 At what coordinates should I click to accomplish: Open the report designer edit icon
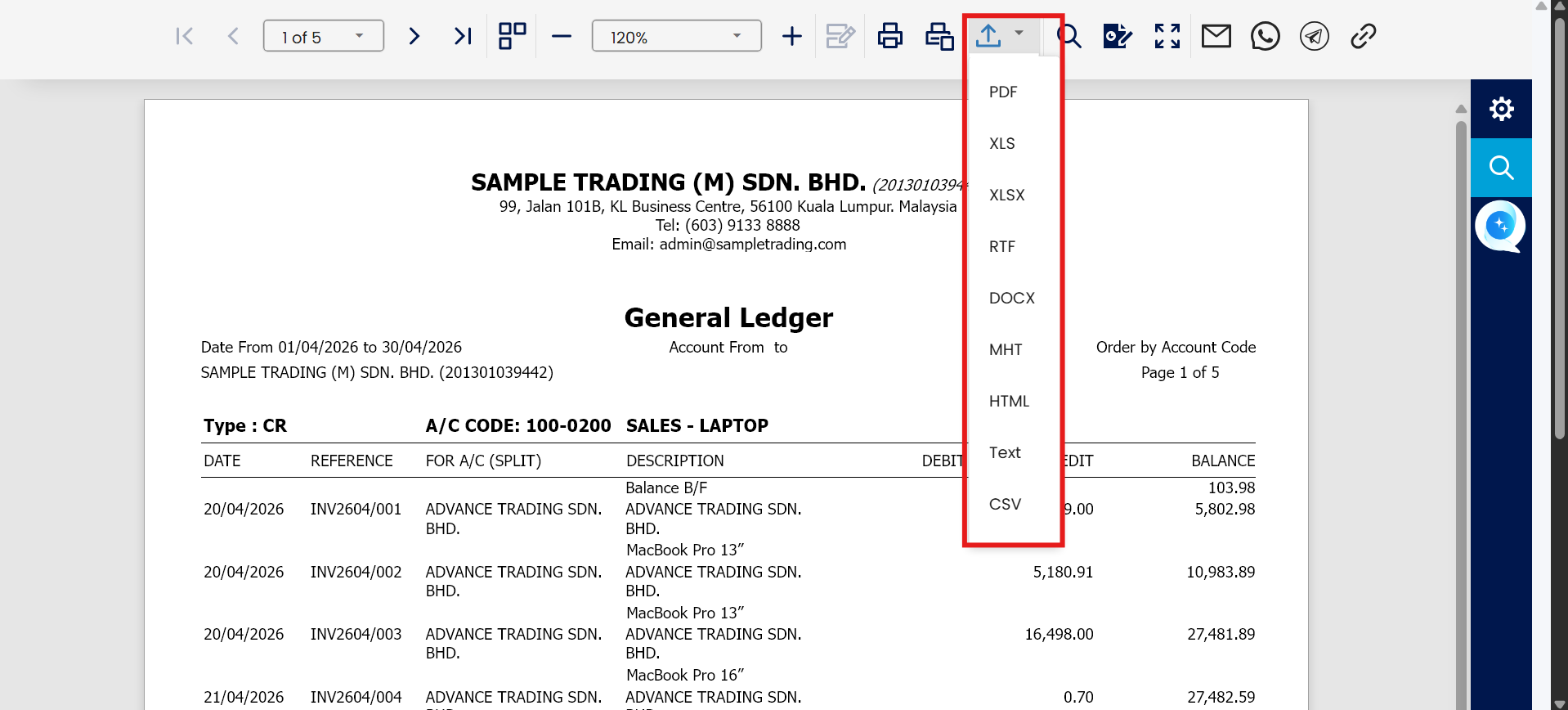pyautogui.click(x=1118, y=36)
